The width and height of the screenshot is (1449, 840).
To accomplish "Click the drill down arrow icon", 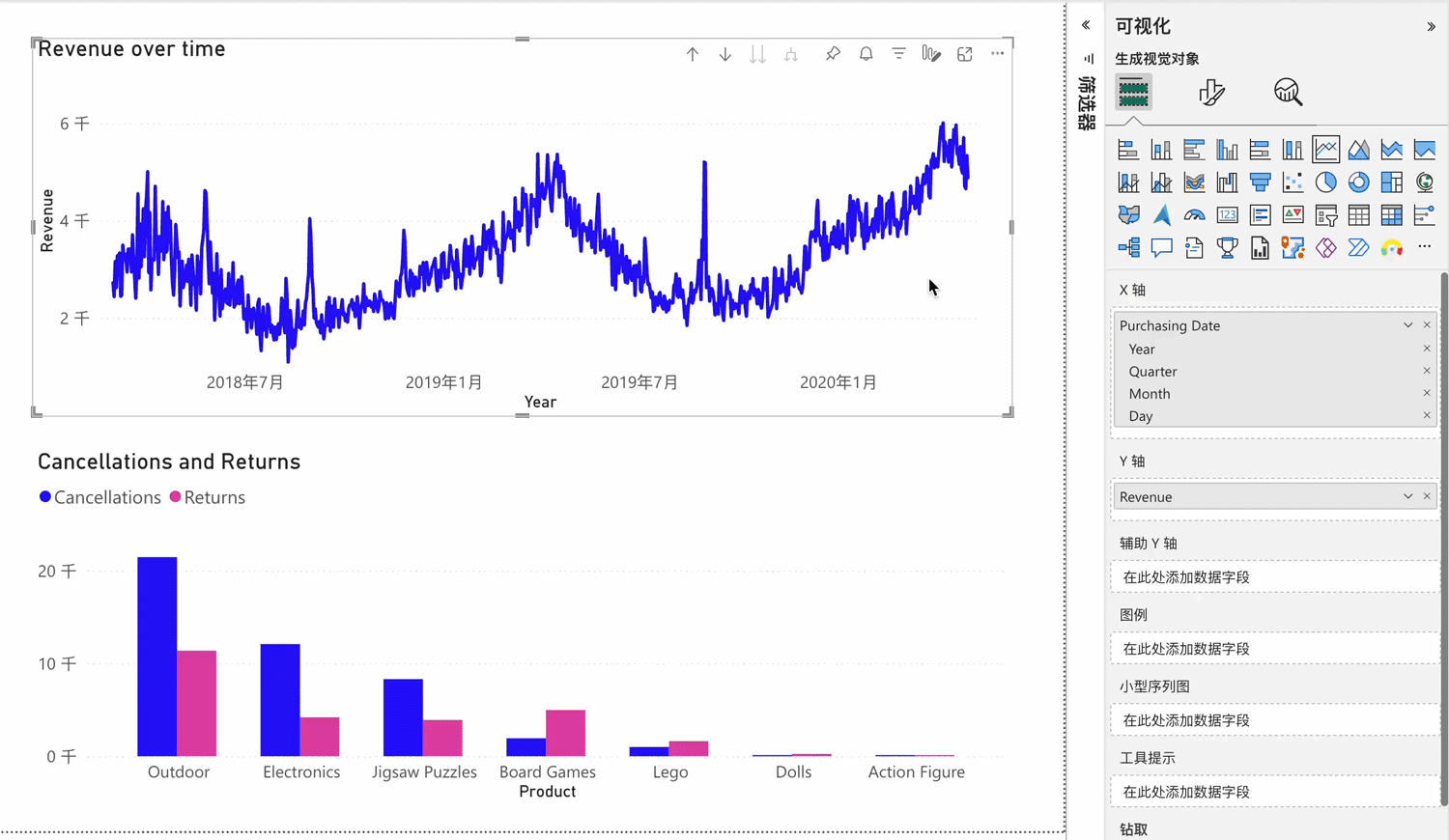I will tap(724, 55).
